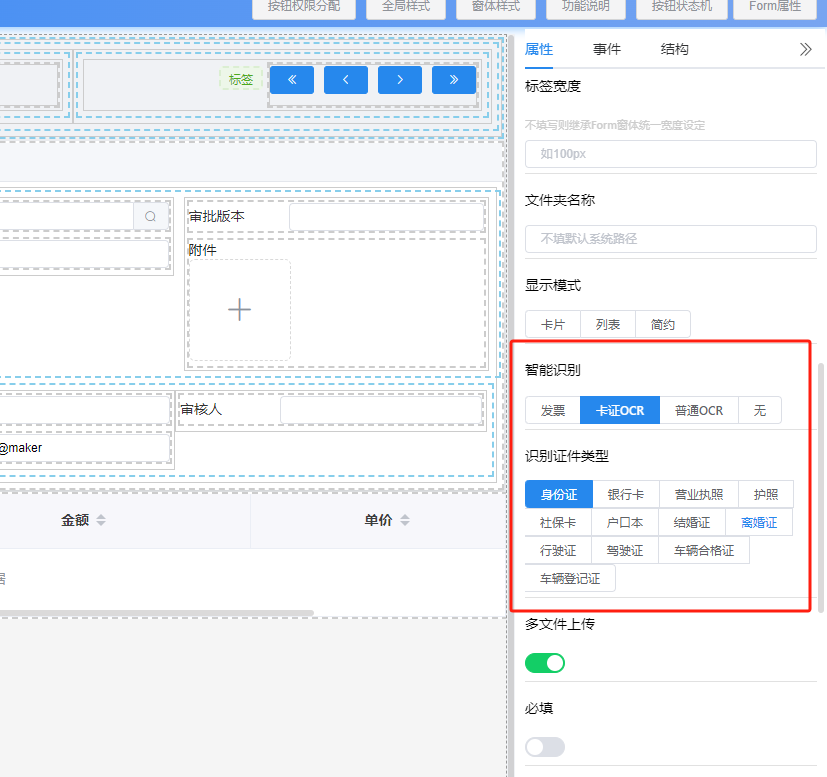This screenshot has height=777, width=827.
Task: Switch to the 属性 tab
Action: pyautogui.click(x=539, y=50)
